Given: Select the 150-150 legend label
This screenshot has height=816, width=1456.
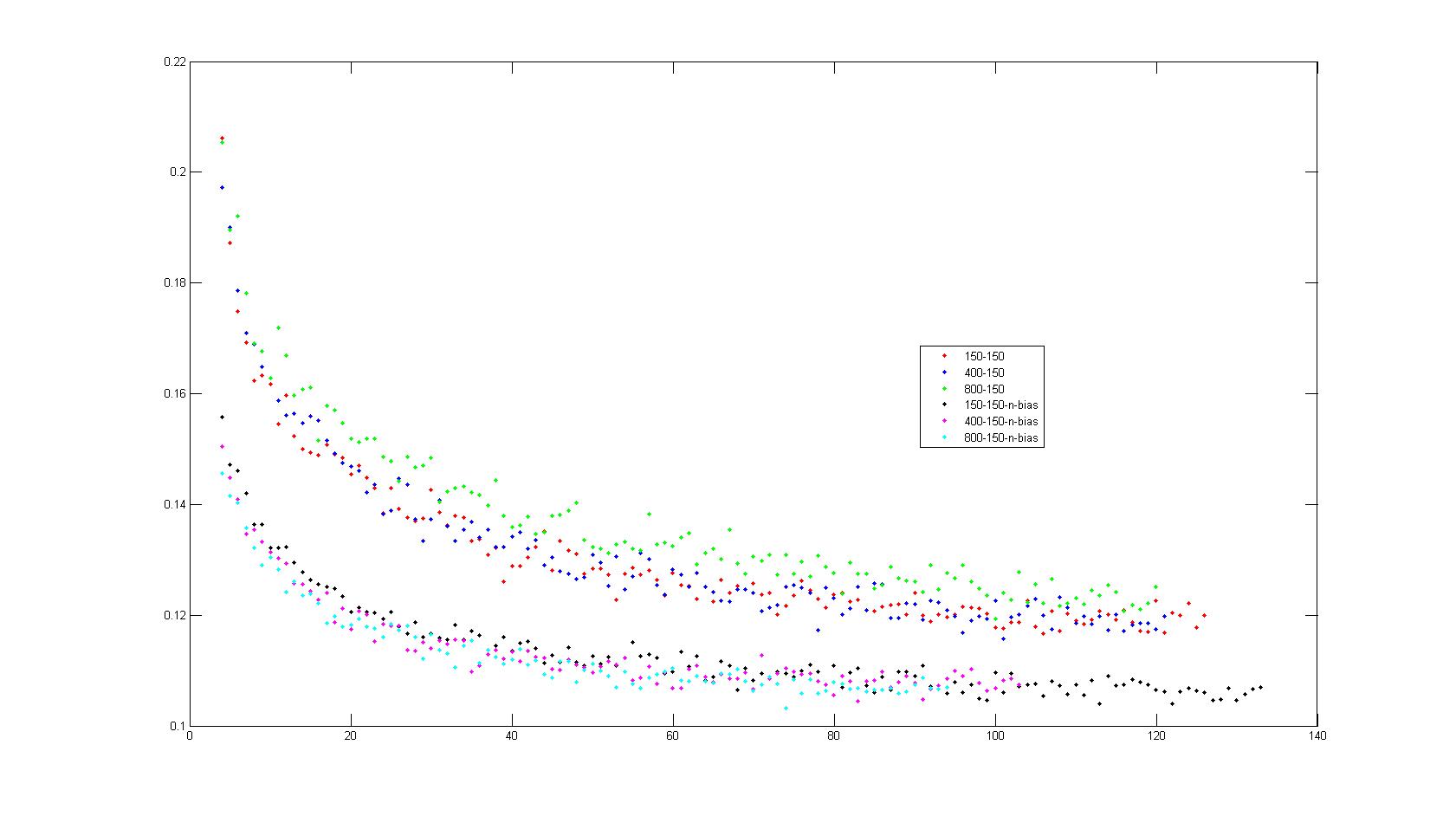Looking at the screenshot, I should [x=983, y=356].
